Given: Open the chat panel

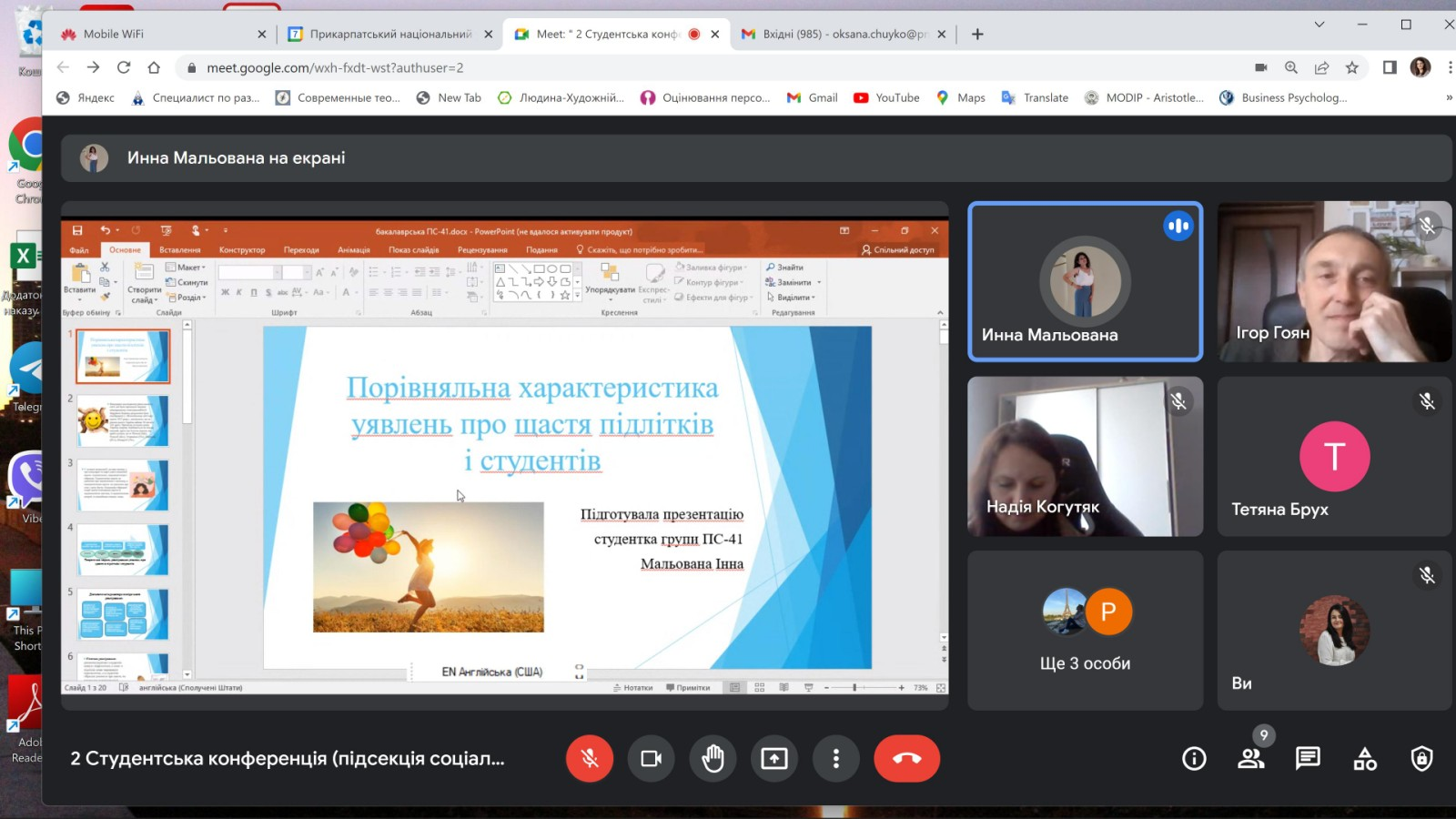Looking at the screenshot, I should pyautogui.click(x=1308, y=758).
